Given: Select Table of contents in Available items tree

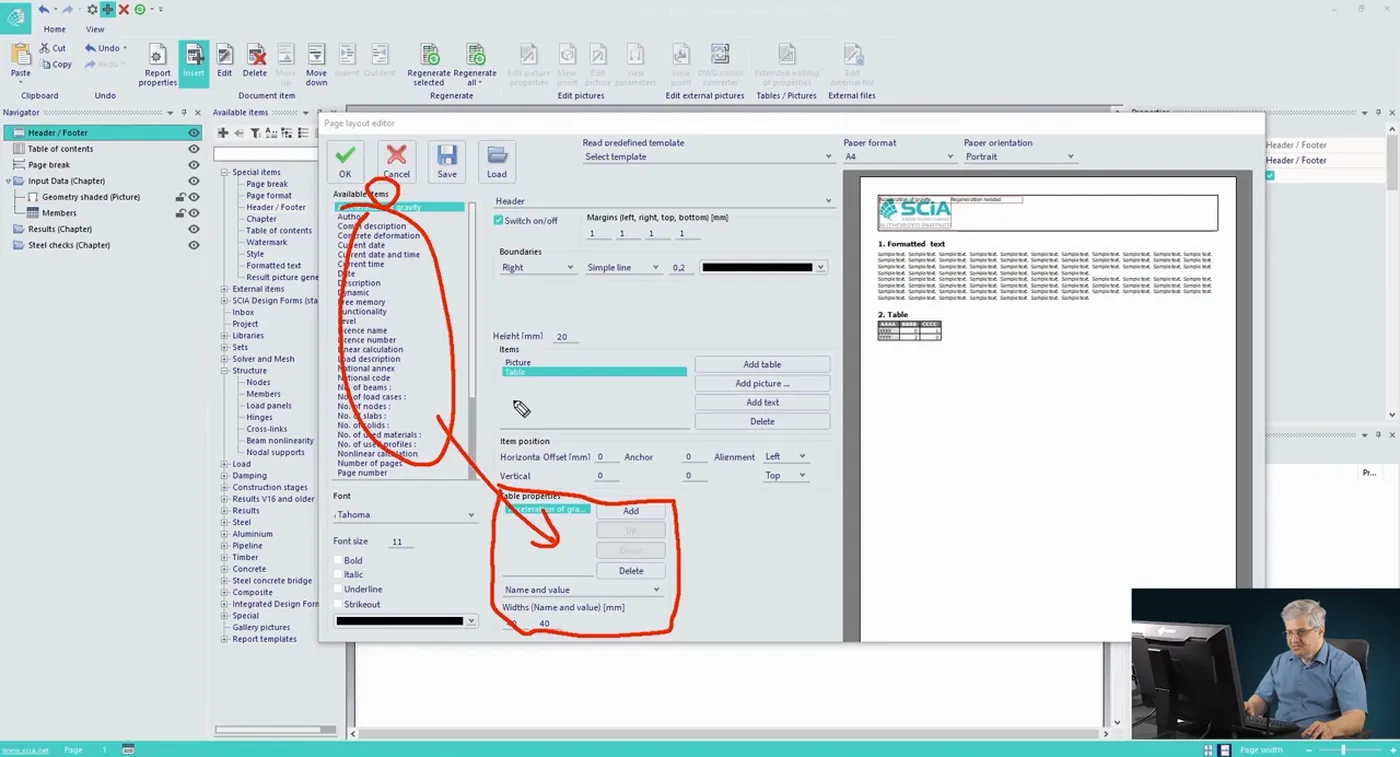Looking at the screenshot, I should coord(279,231).
